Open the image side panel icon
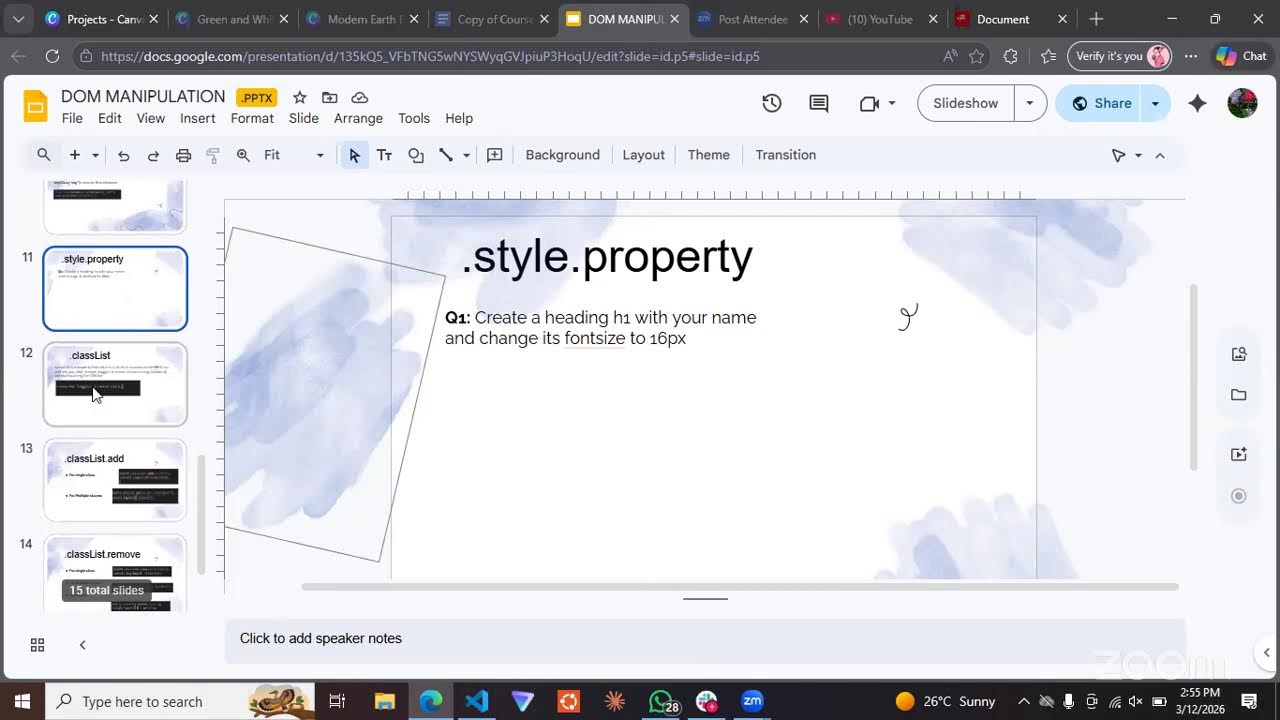 click(1239, 353)
